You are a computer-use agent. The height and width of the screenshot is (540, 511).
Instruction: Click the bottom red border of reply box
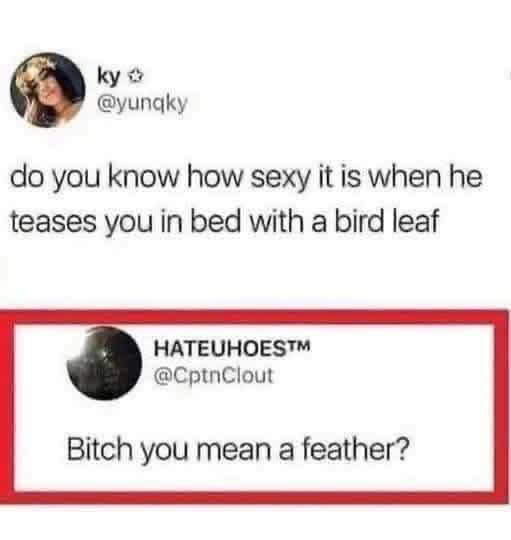(256, 498)
